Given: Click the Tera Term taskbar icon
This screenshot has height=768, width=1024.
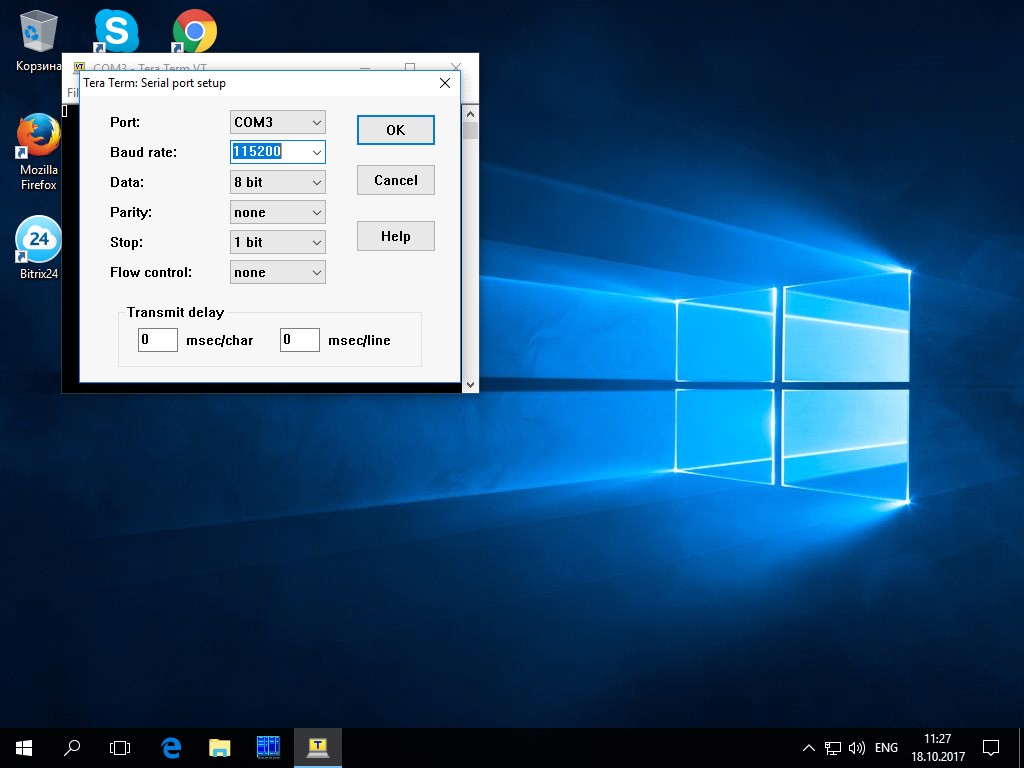Looking at the screenshot, I should [317, 747].
